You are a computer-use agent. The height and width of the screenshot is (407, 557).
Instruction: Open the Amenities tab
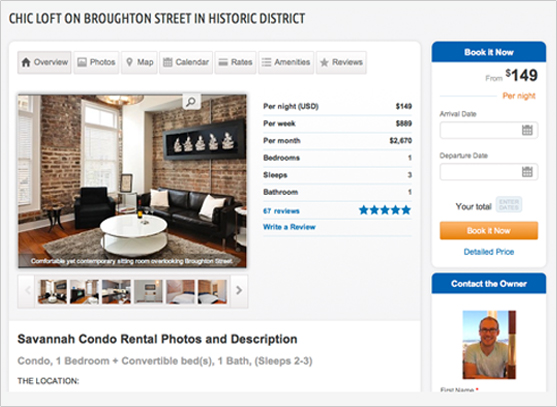pyautogui.click(x=286, y=63)
